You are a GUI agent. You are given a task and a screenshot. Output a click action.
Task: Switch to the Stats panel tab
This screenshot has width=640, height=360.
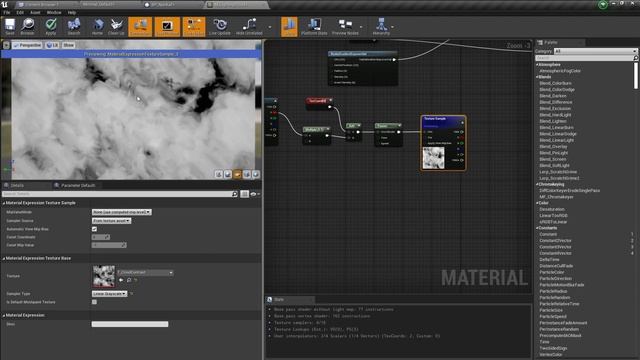click(x=279, y=300)
